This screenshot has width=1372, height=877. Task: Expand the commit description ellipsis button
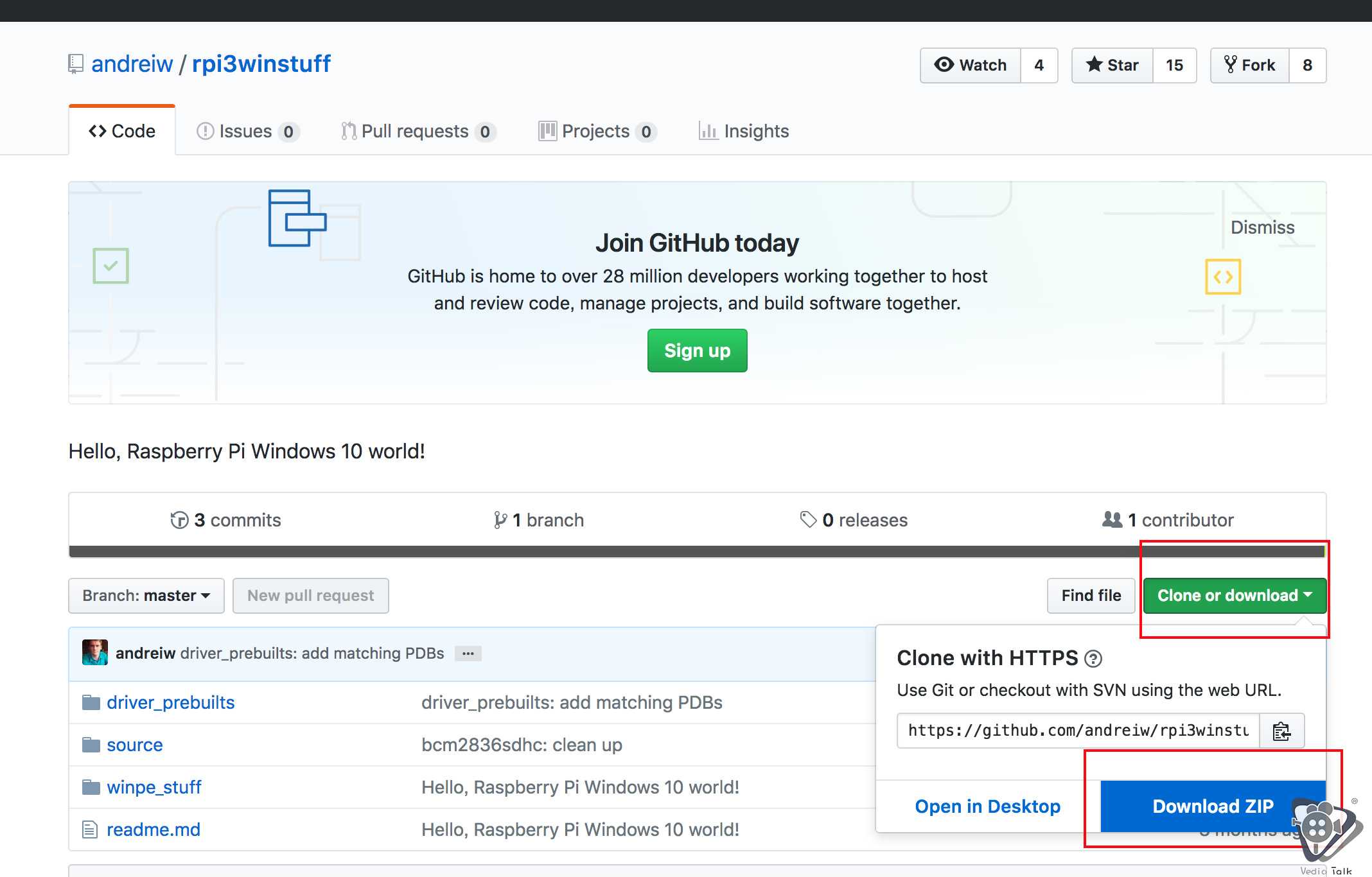468,654
